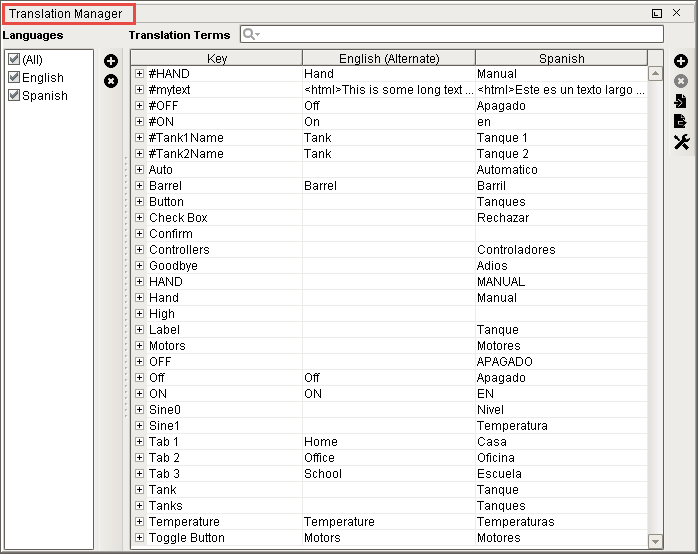Select the English cell 'Office'

389,458
